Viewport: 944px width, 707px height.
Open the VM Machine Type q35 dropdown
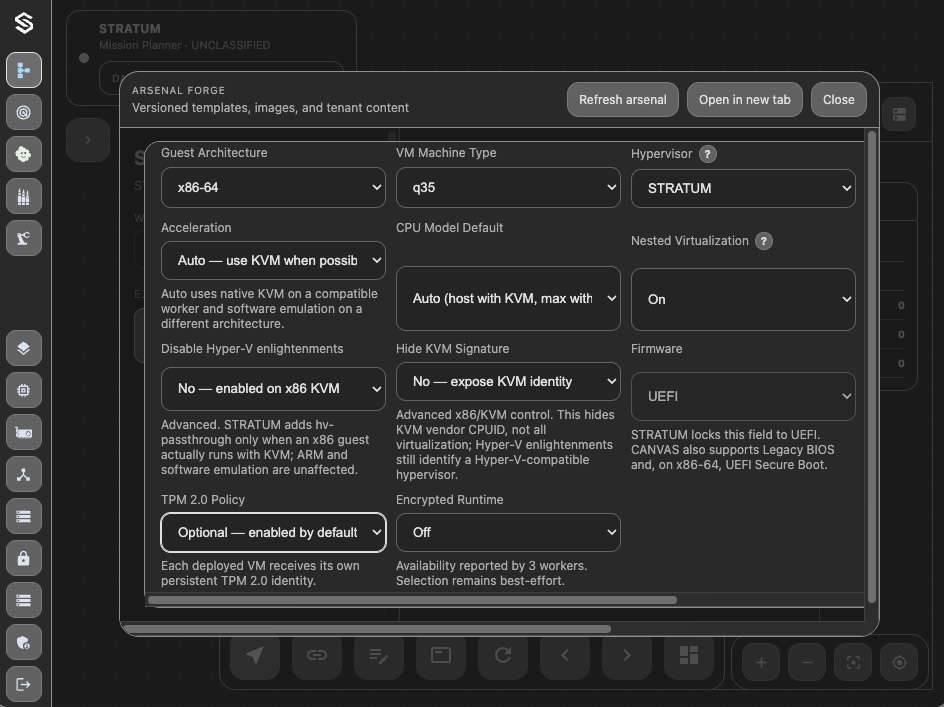pos(508,187)
